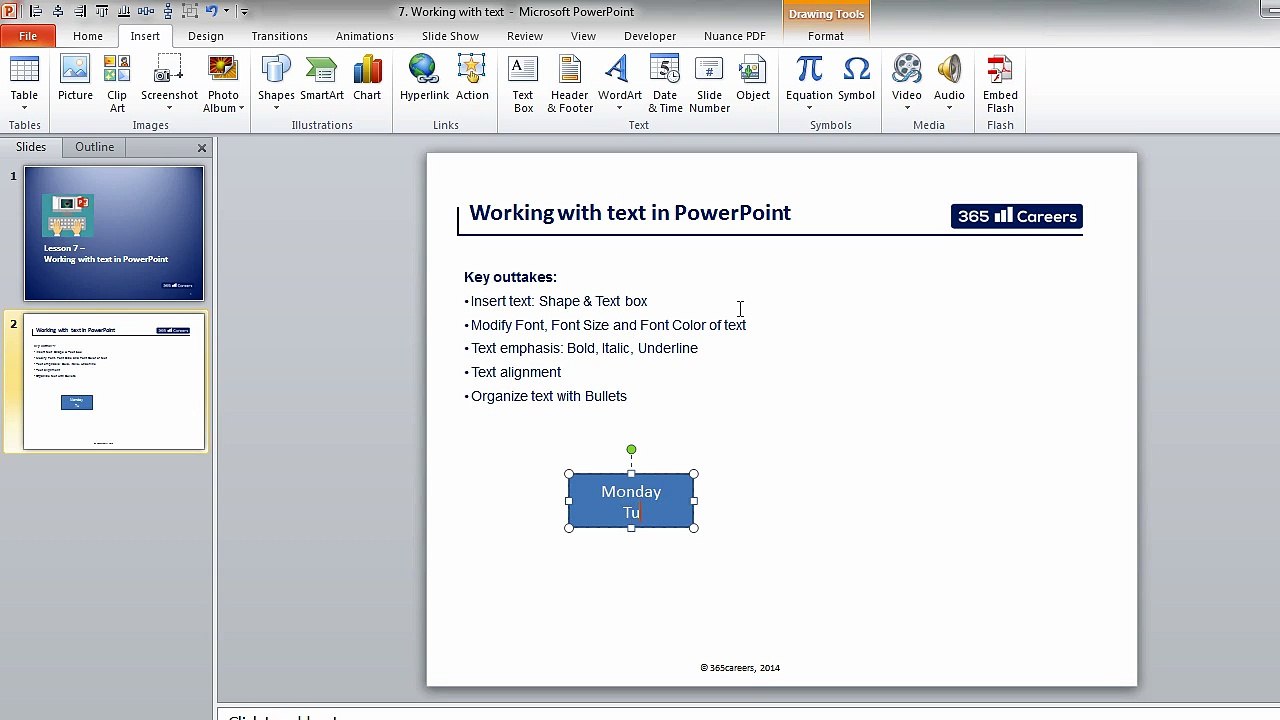The height and width of the screenshot is (720, 1280).
Task: Open the Drawing Tools Format tab
Action: coord(826,36)
